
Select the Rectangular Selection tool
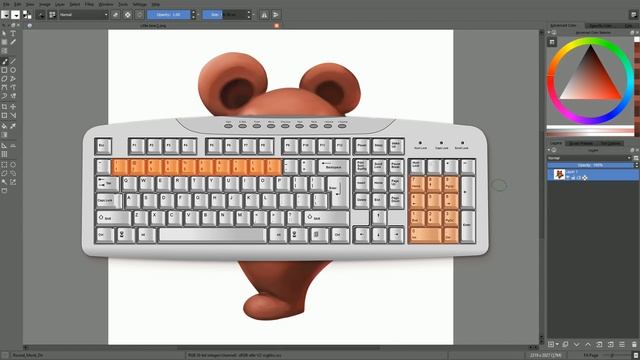tap(4, 165)
